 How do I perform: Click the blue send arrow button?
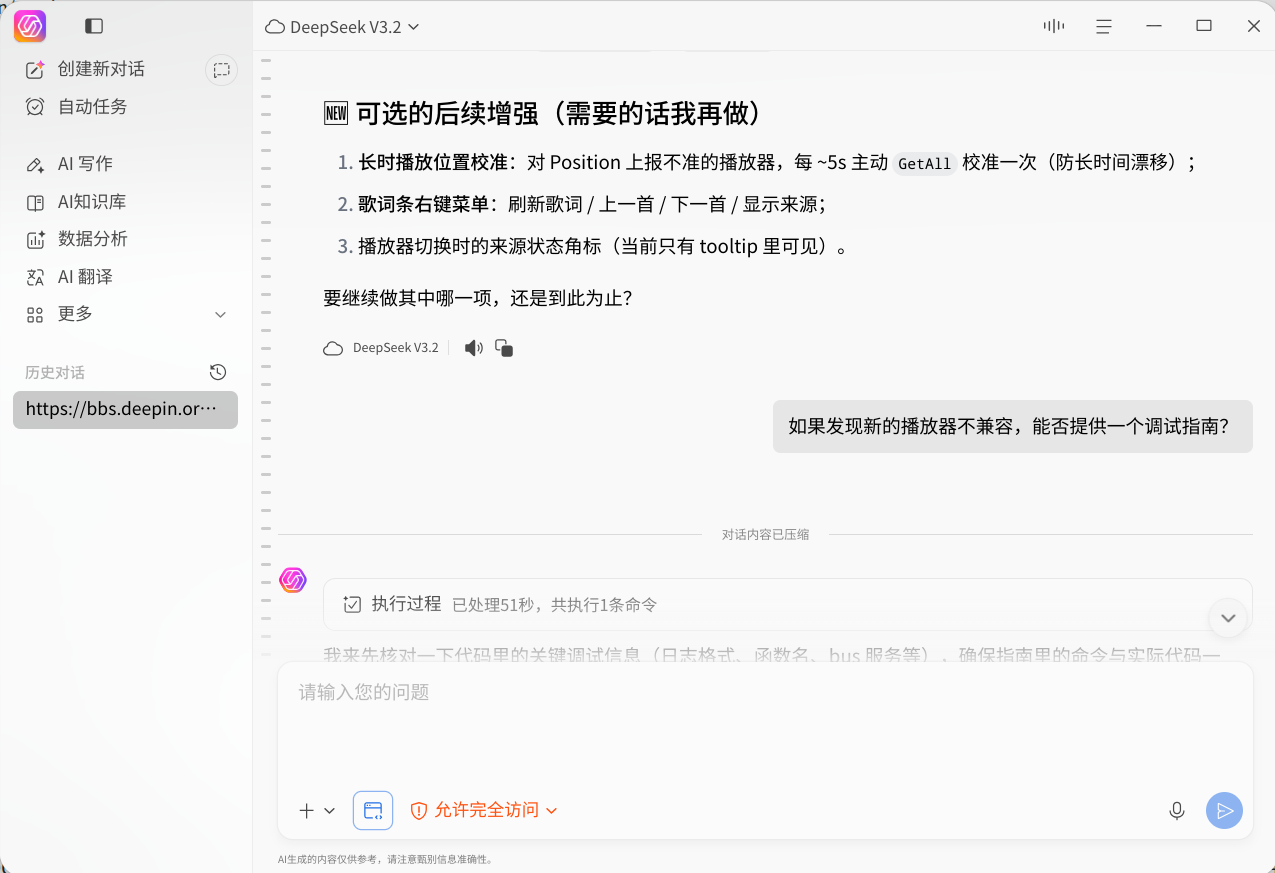coord(1224,810)
